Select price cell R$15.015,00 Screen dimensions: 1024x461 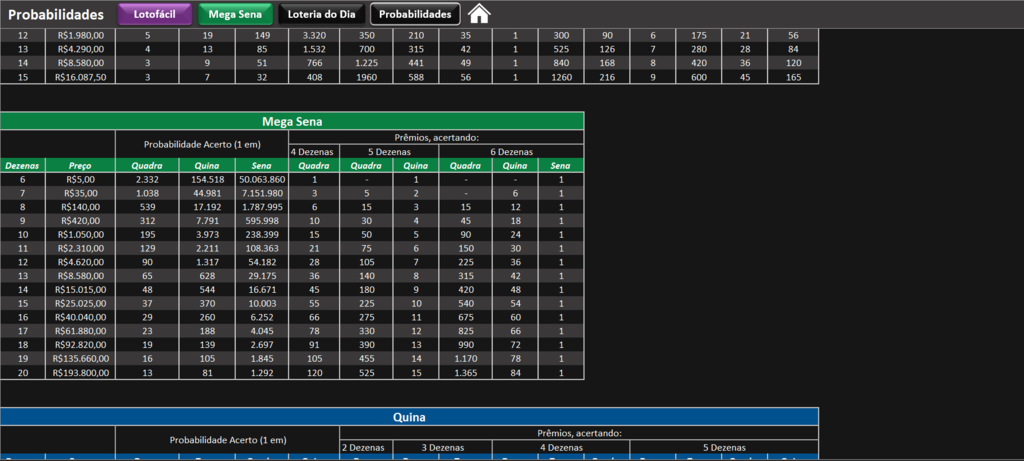[x=81, y=290]
